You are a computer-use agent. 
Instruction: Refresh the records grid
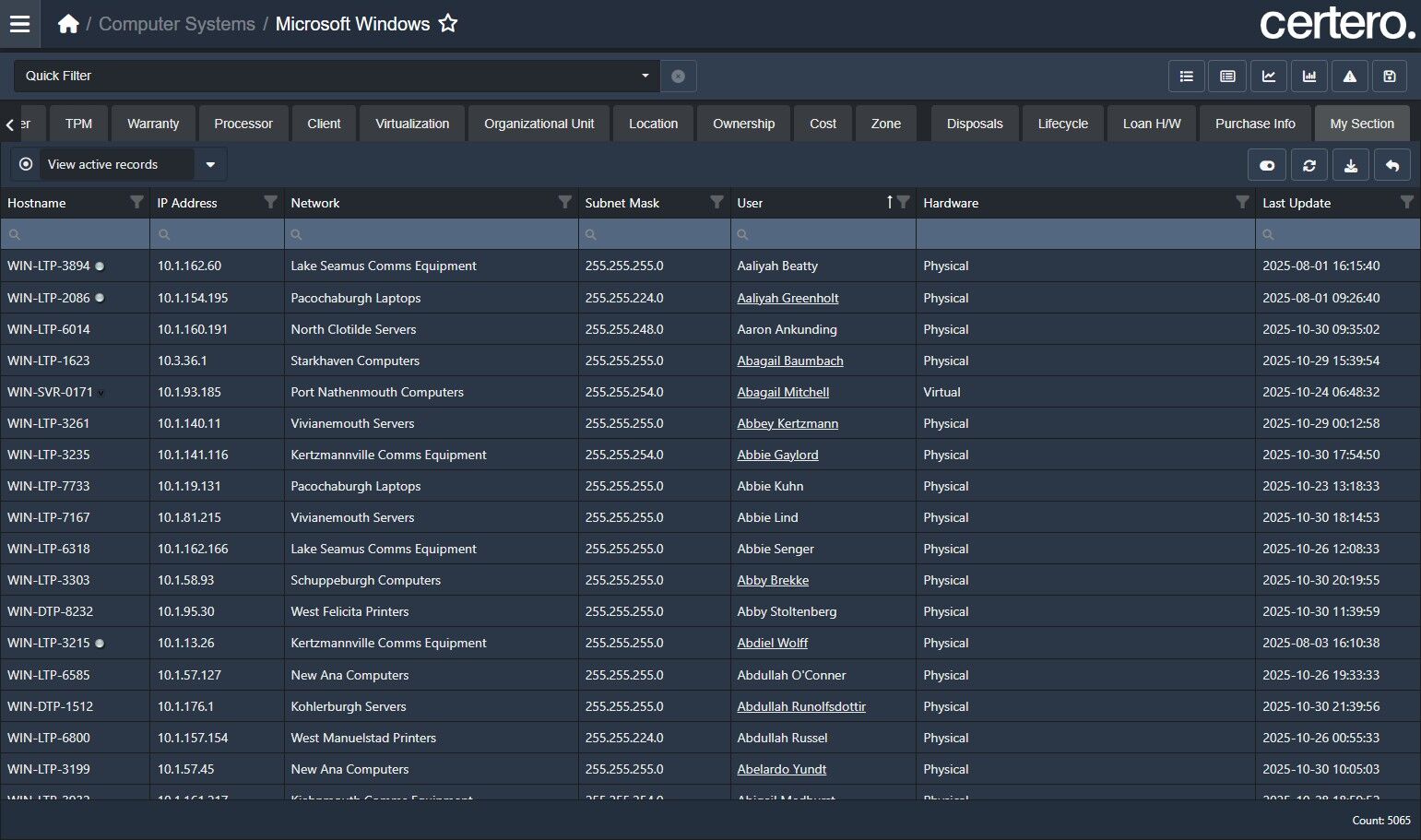(x=1309, y=165)
